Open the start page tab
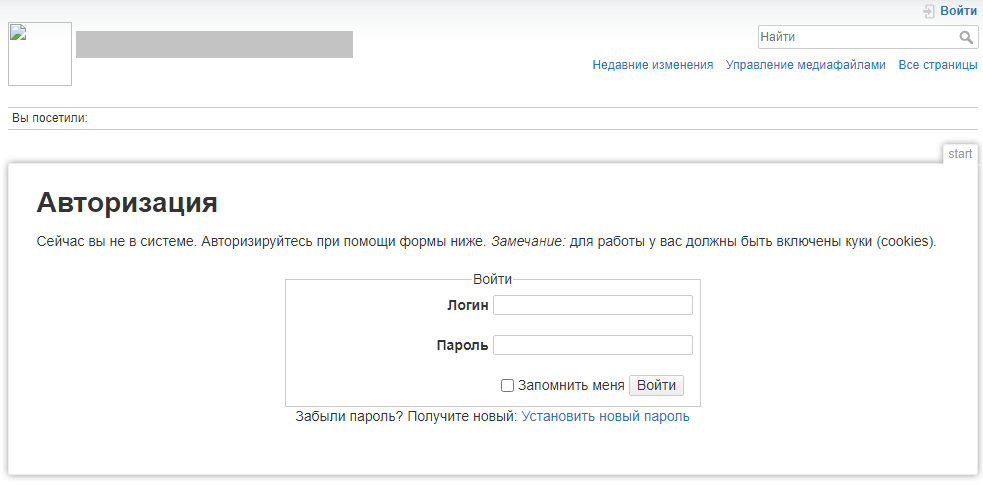This screenshot has width=983, height=485. 960,154
